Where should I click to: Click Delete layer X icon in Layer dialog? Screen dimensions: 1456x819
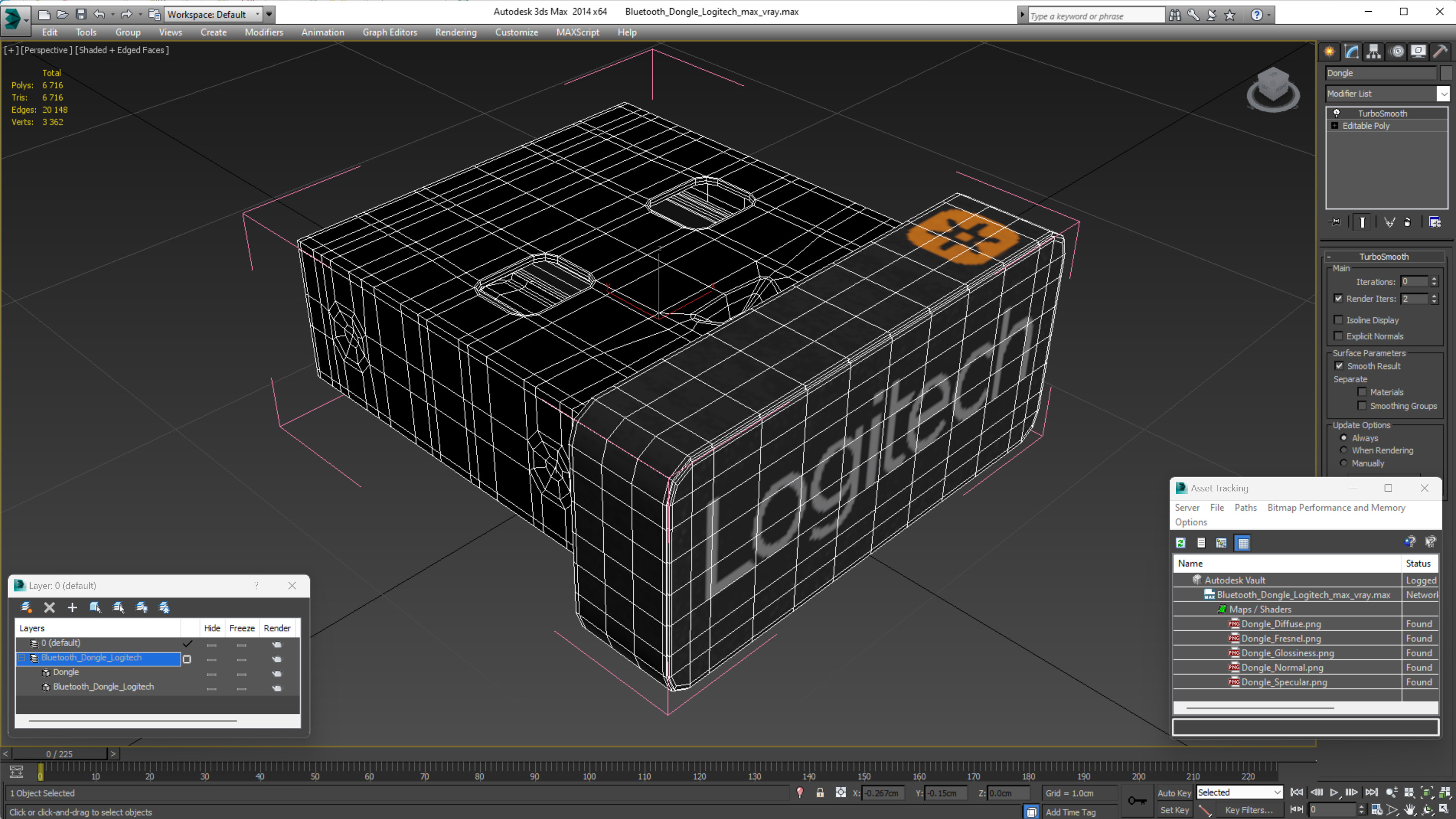[49, 607]
